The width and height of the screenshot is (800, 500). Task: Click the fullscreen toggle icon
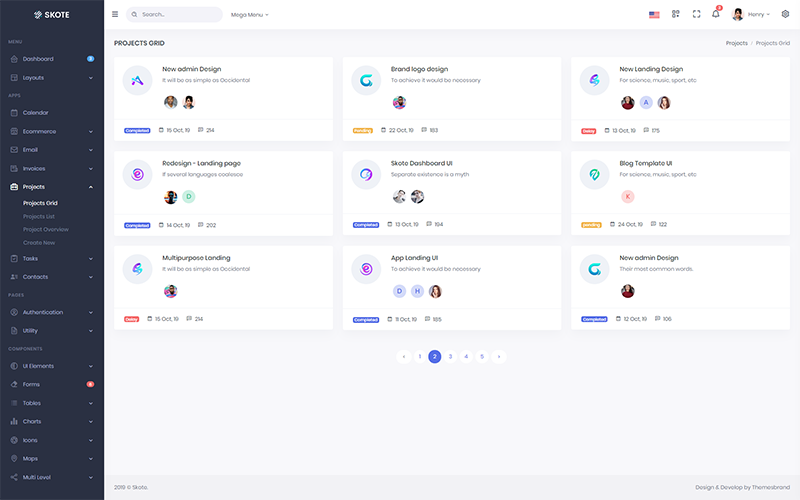click(696, 14)
